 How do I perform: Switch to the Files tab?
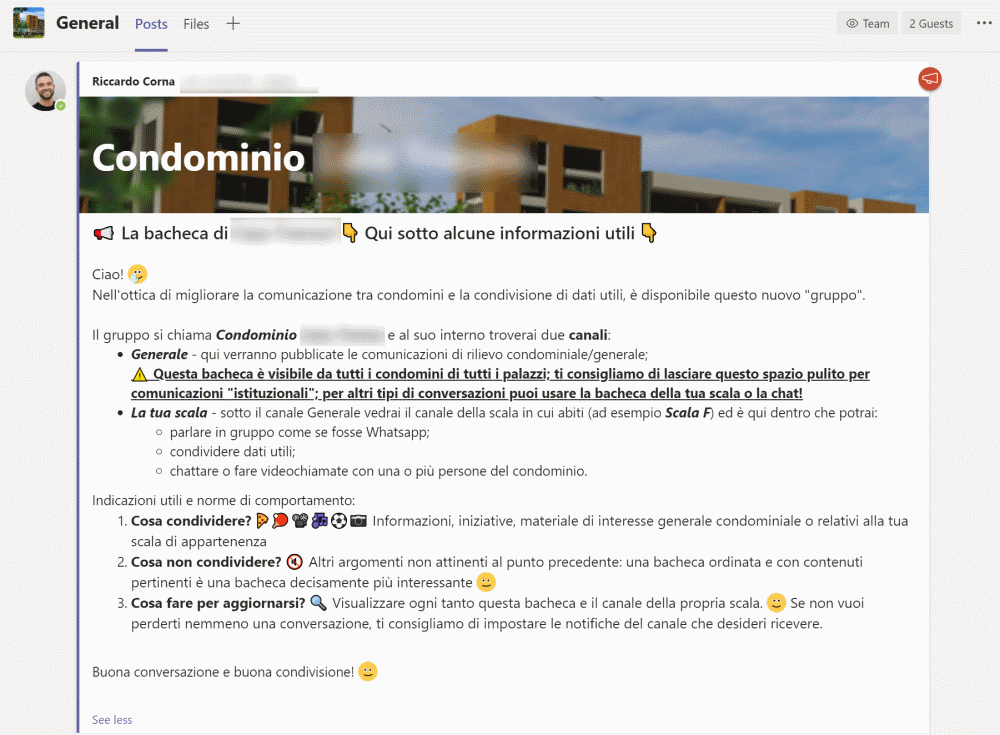[x=196, y=24]
